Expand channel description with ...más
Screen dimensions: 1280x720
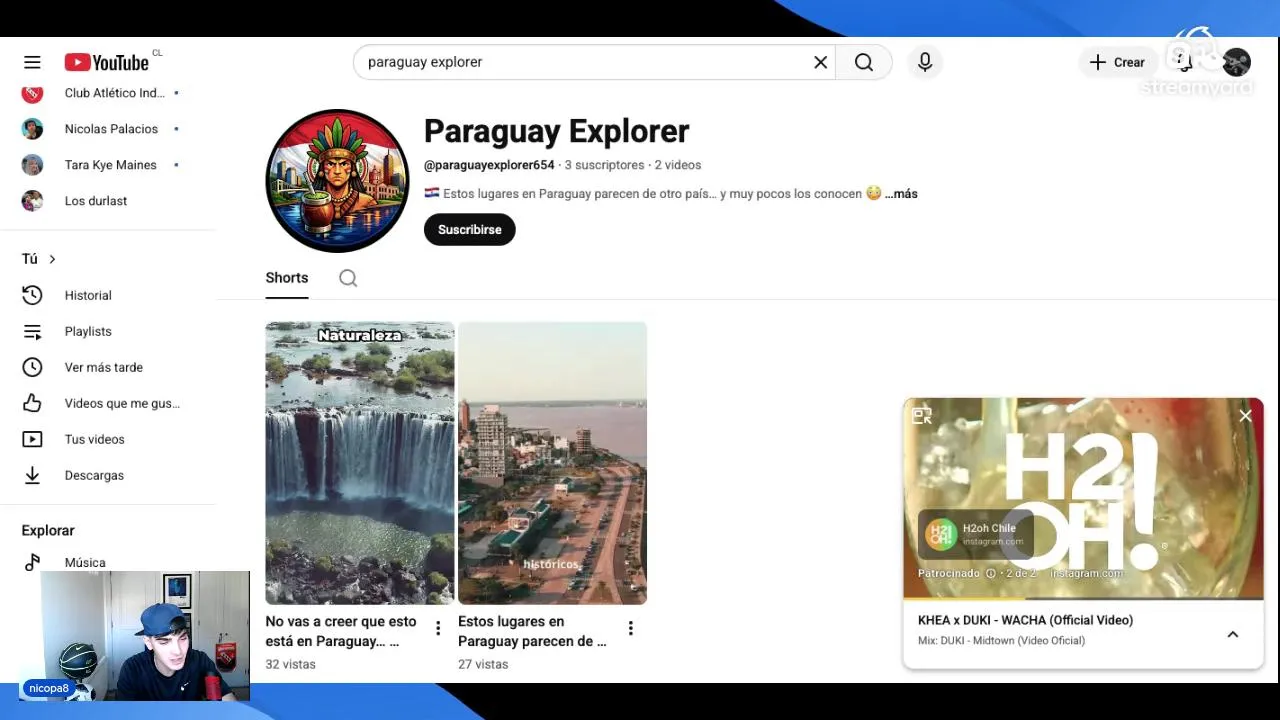pos(901,194)
